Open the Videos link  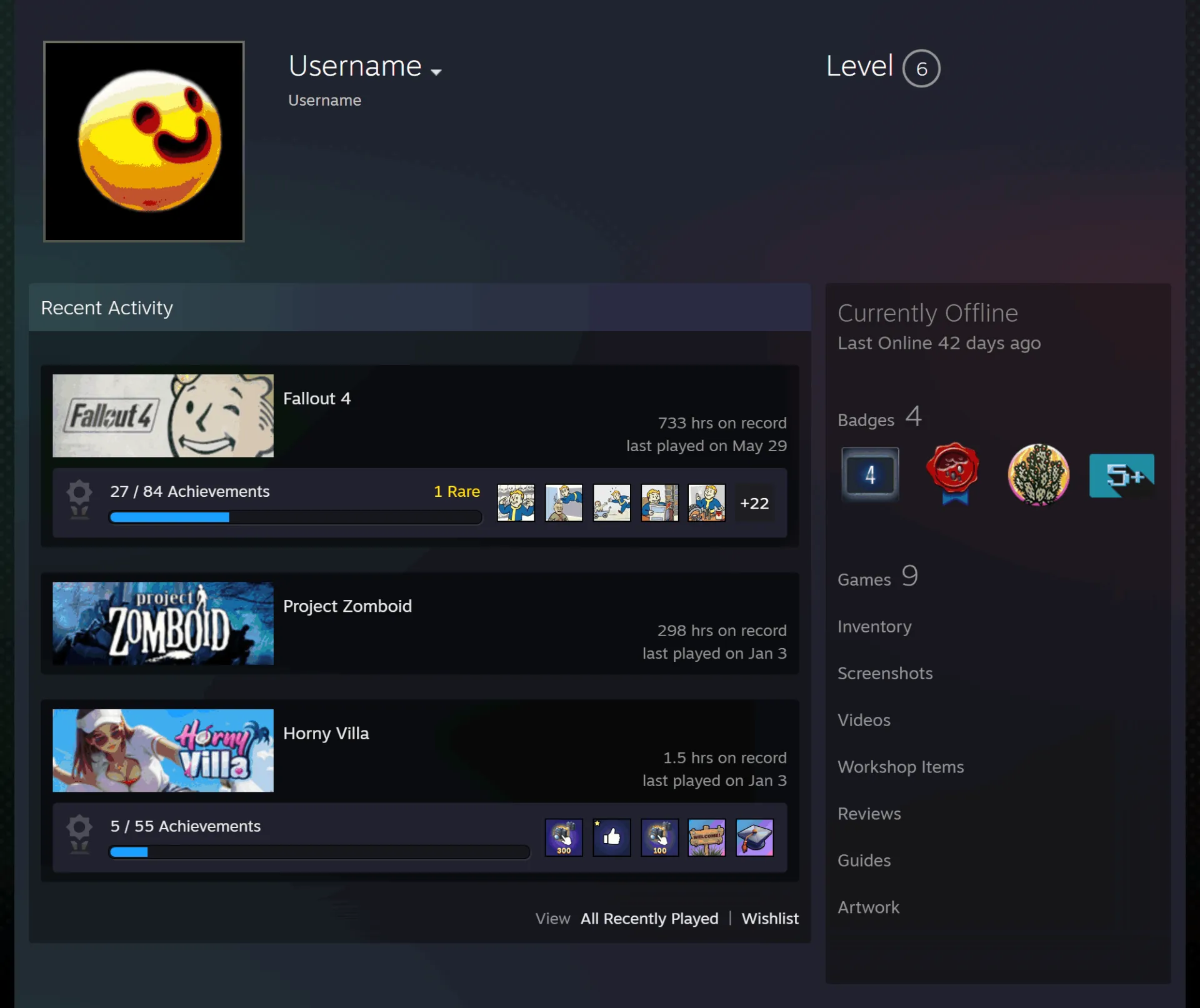(x=864, y=720)
